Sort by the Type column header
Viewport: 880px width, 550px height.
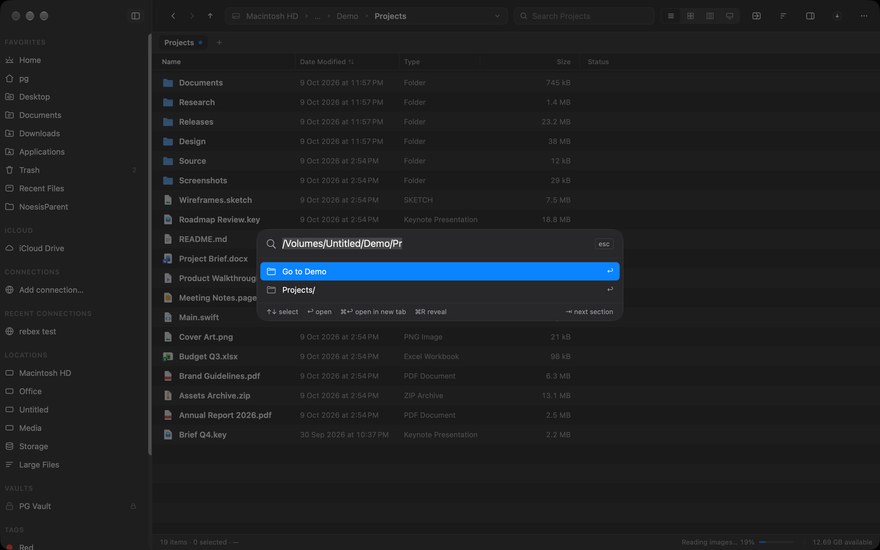click(411, 62)
